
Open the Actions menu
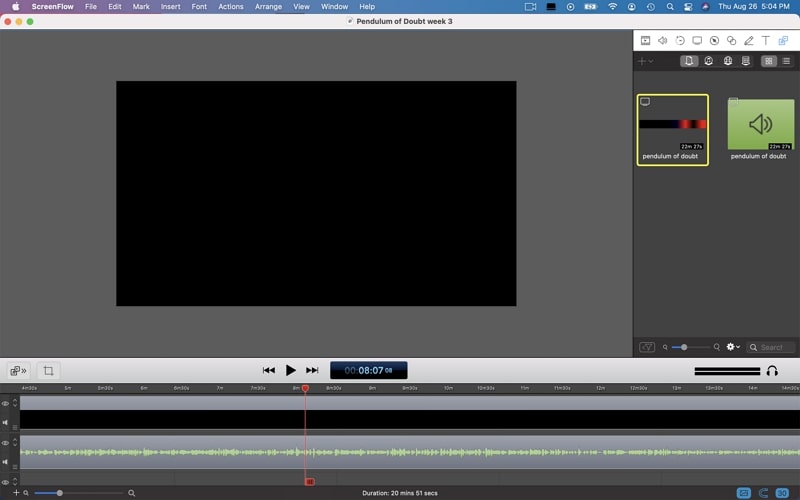coord(231,7)
